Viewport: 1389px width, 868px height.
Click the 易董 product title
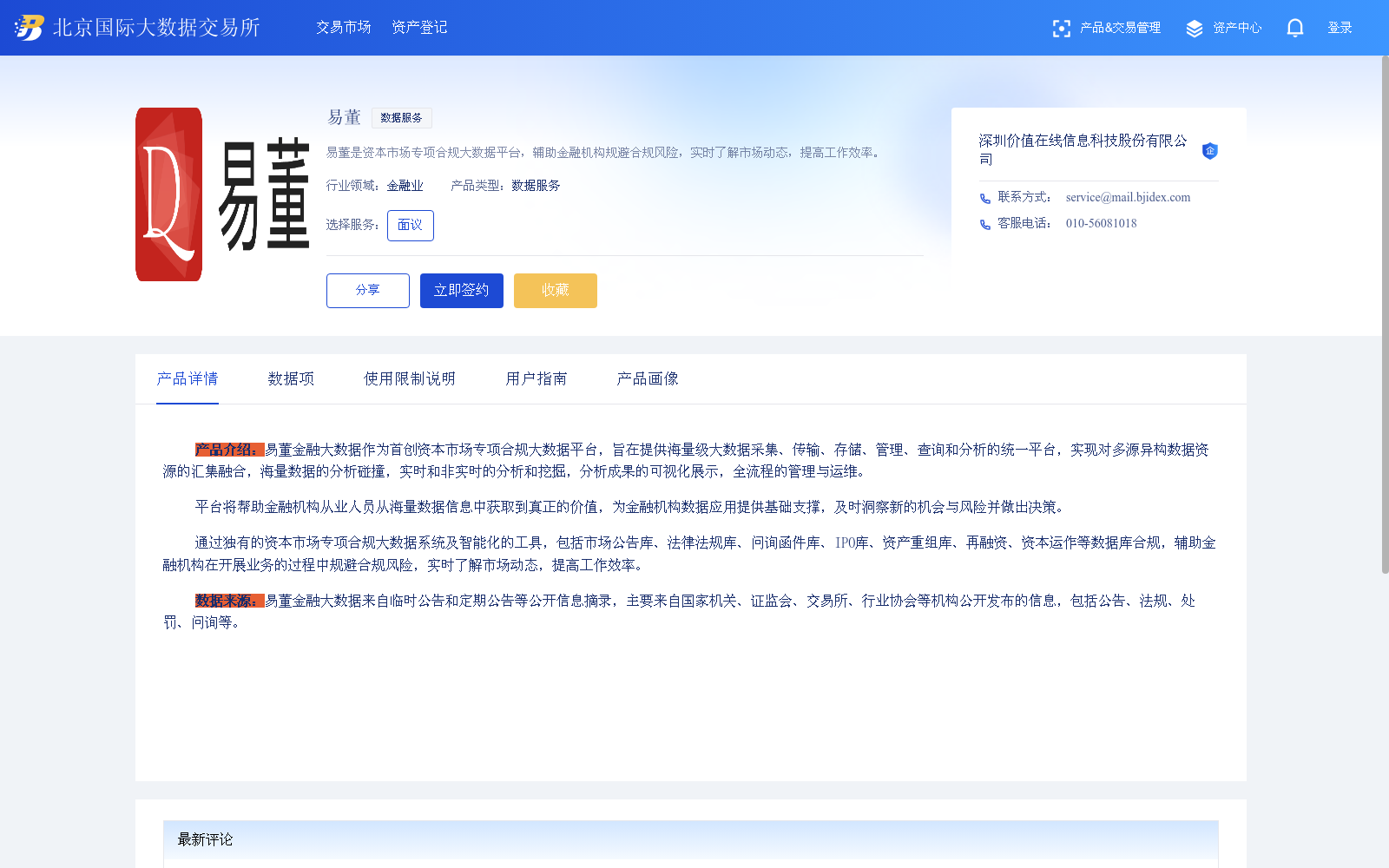point(344,117)
